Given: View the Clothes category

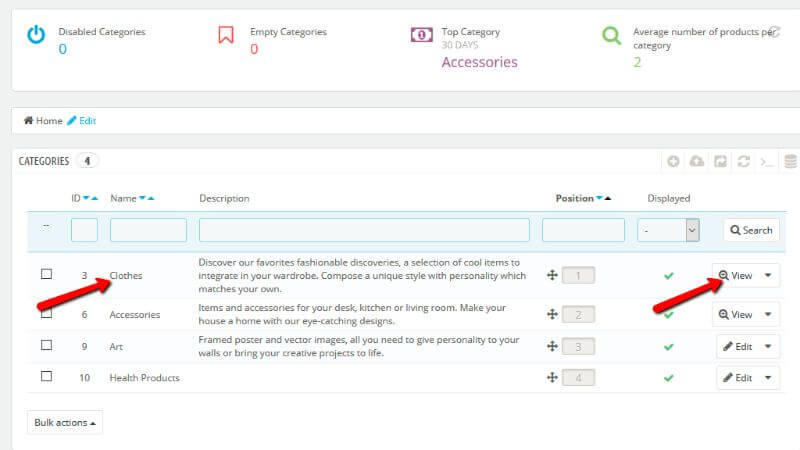Looking at the screenshot, I should pos(735,276).
